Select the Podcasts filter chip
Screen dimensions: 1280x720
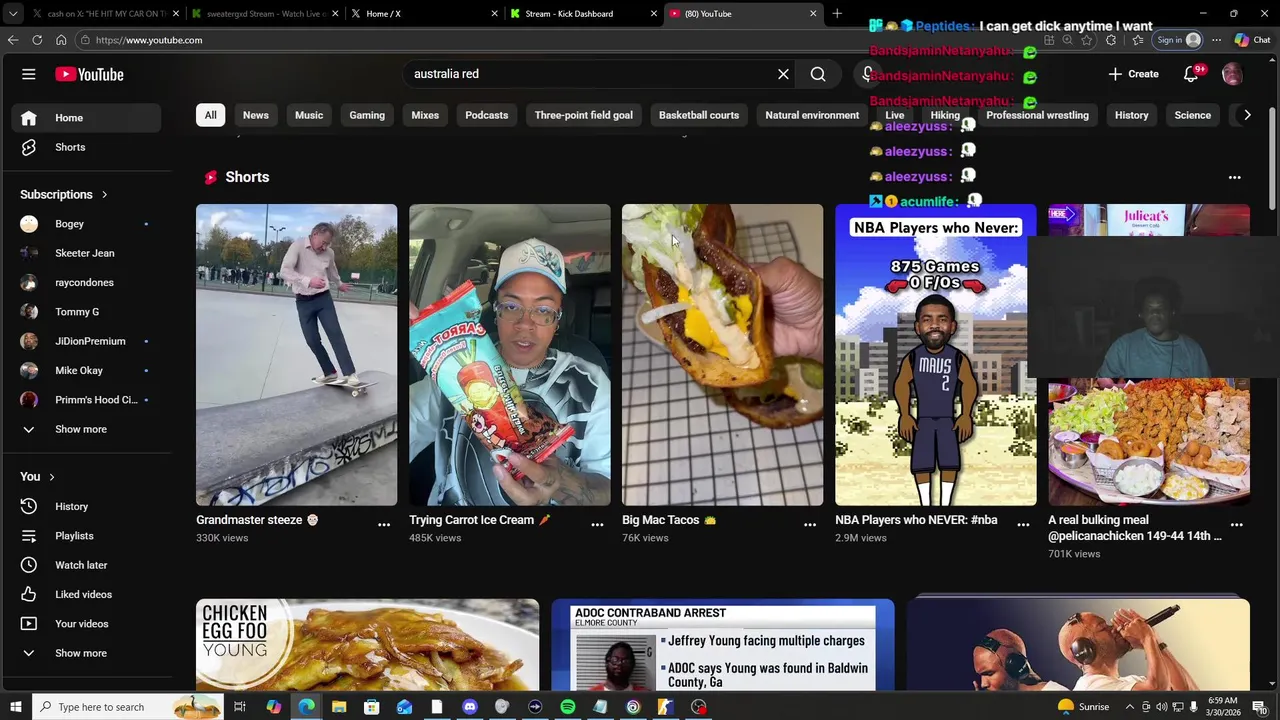click(x=486, y=115)
